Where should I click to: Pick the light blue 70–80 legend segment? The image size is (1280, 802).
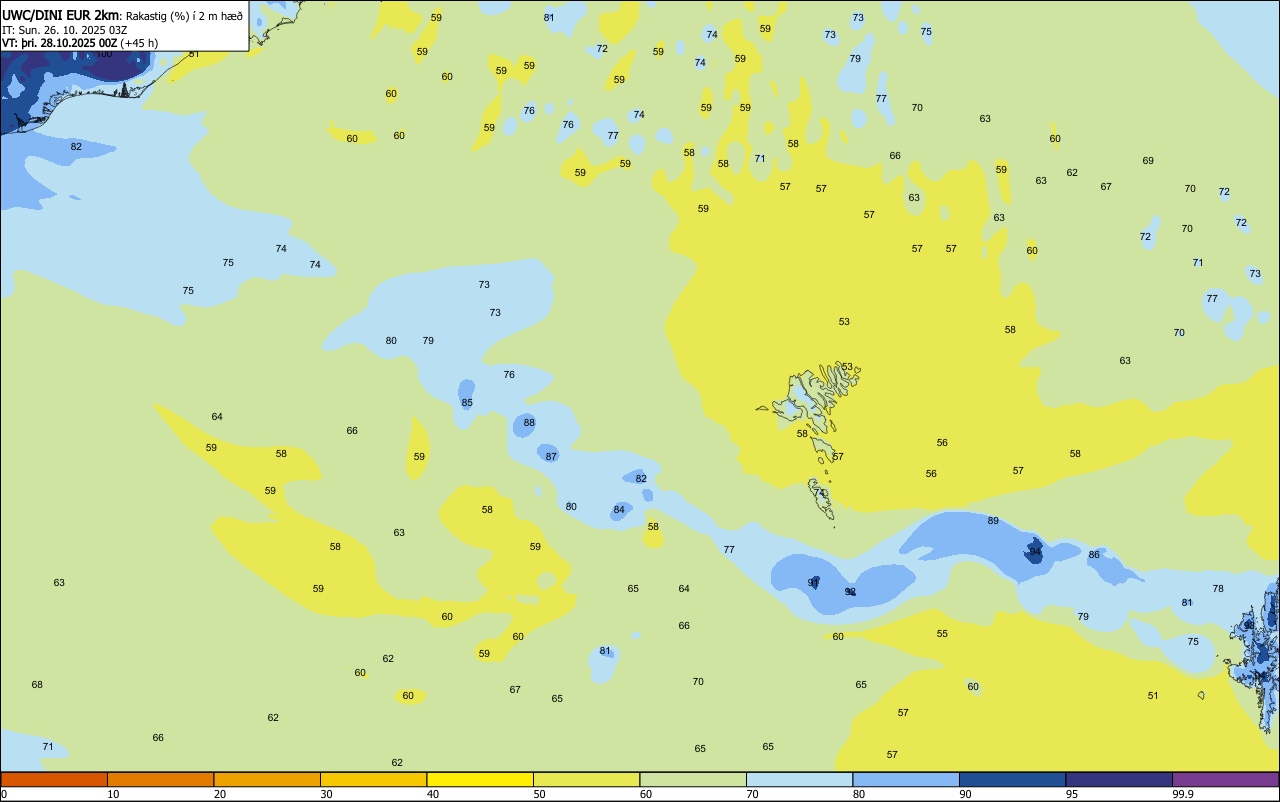point(799,779)
